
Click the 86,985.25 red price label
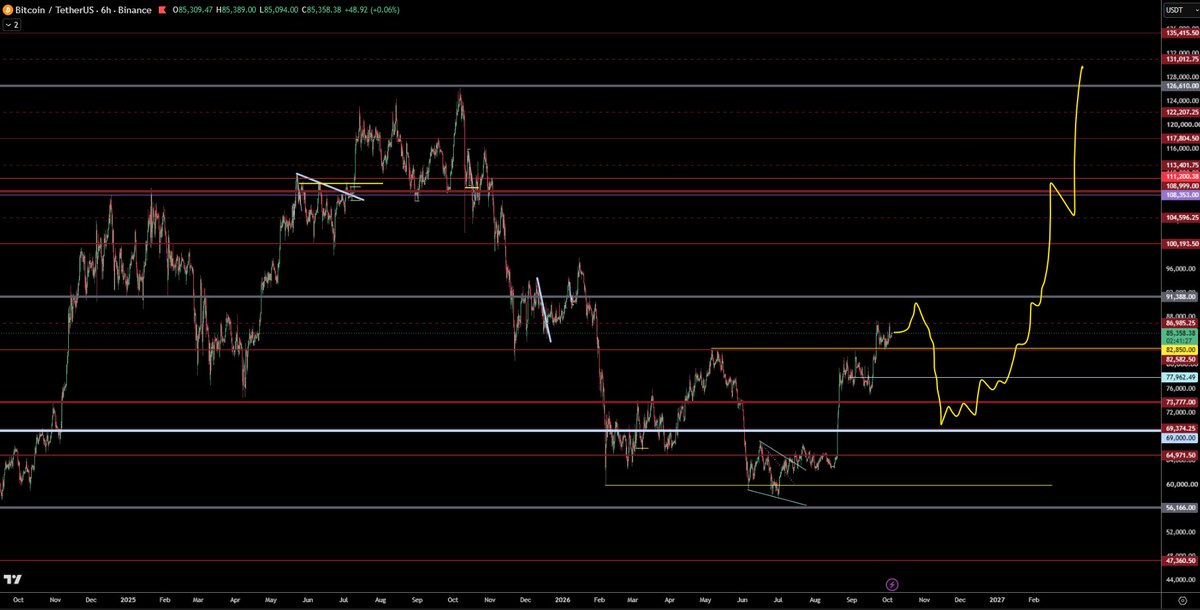tap(1181, 323)
